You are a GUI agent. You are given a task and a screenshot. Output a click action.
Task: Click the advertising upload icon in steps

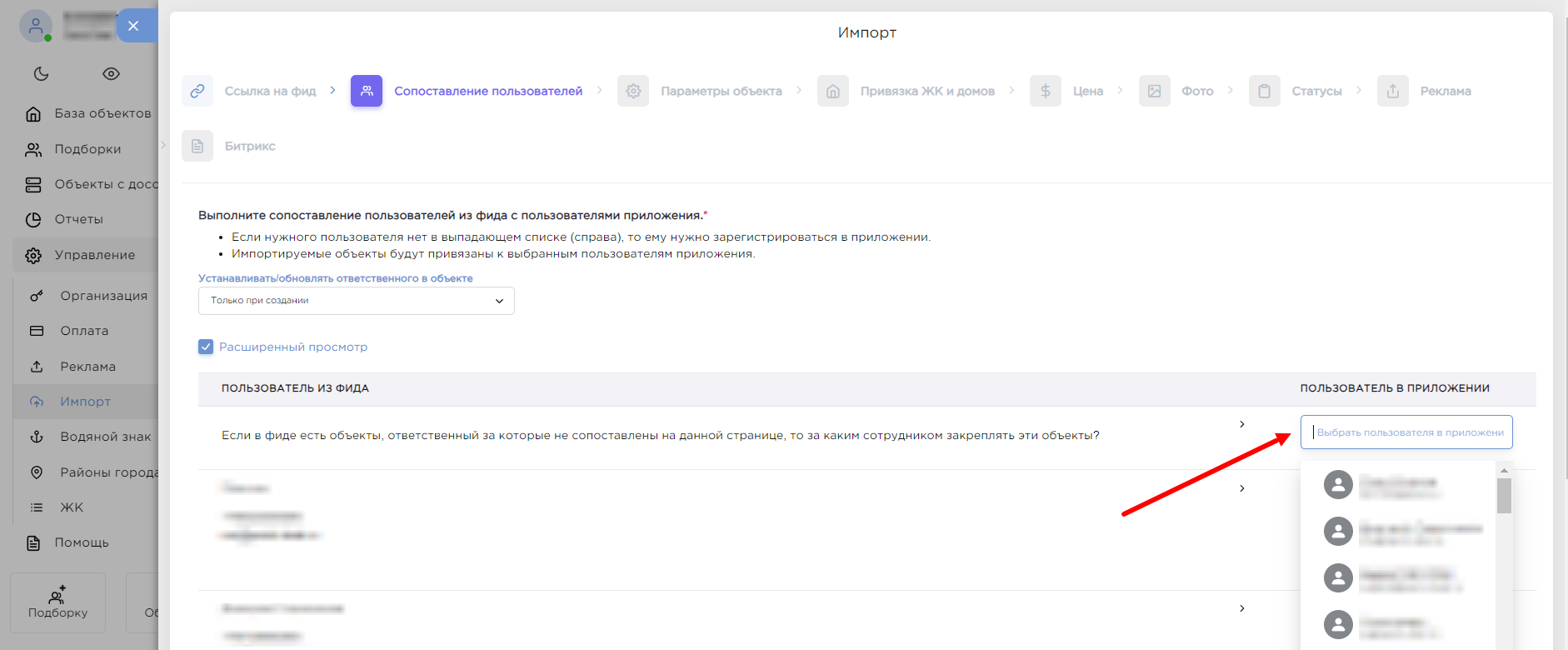click(x=1392, y=91)
